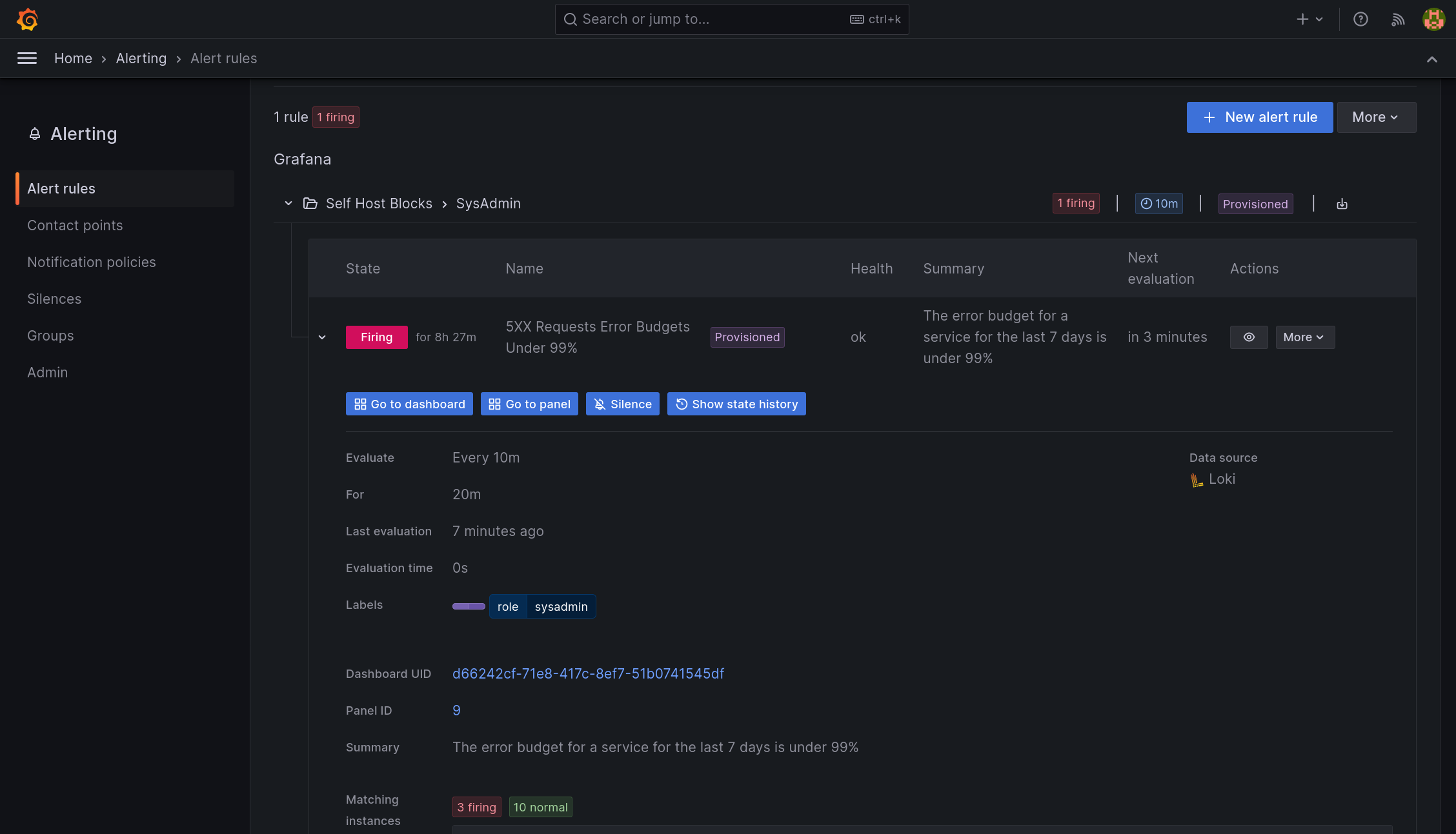Click the alerting bell icon in sidebar
The height and width of the screenshot is (834, 1456).
[34, 133]
